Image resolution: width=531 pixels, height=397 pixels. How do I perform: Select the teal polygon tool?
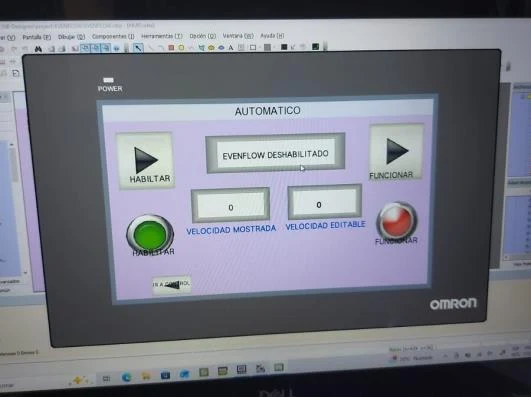201,48
